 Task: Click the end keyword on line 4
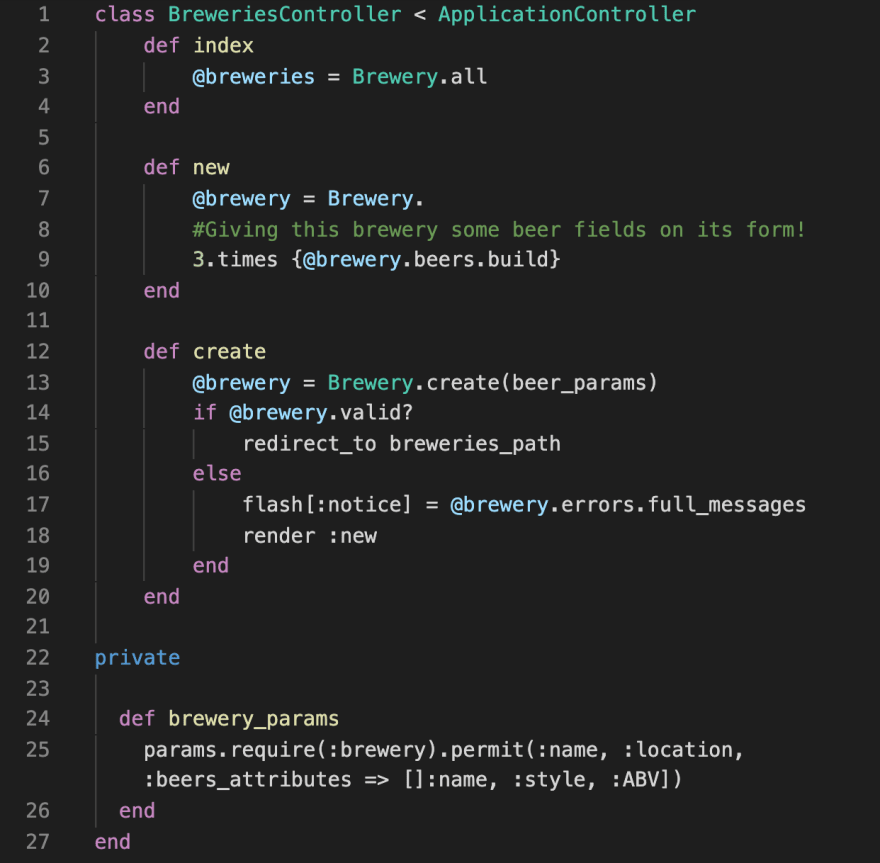pos(162,106)
